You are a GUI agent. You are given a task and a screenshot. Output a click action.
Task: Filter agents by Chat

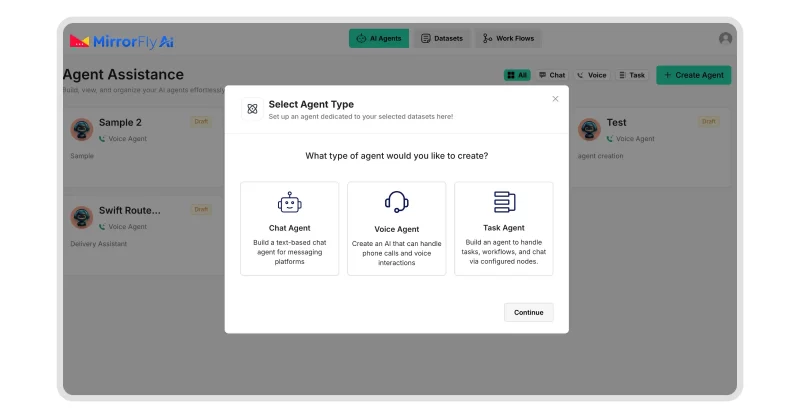point(552,75)
